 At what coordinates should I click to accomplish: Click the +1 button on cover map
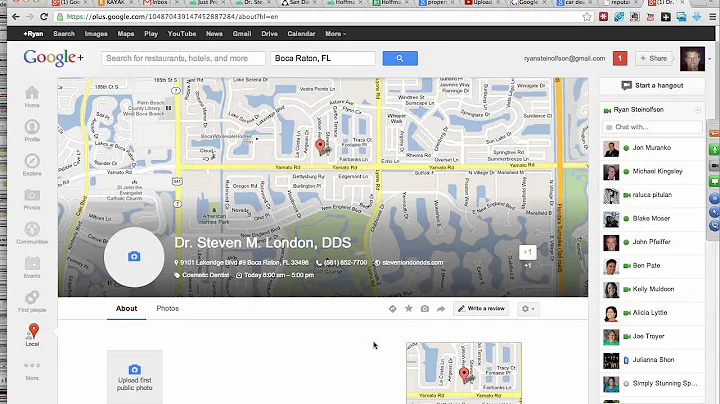[528, 252]
